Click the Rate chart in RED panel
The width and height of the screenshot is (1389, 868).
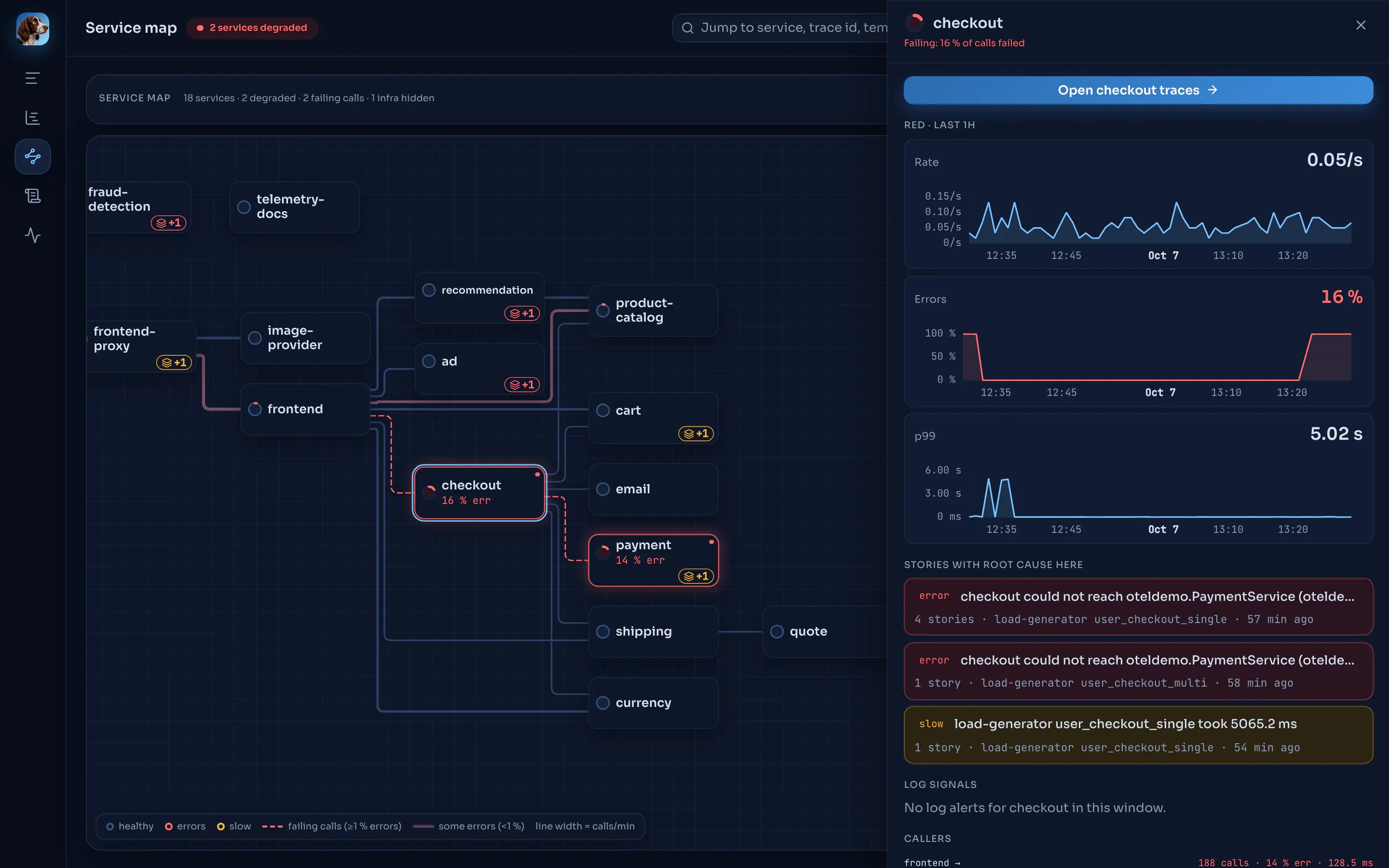point(1138,204)
